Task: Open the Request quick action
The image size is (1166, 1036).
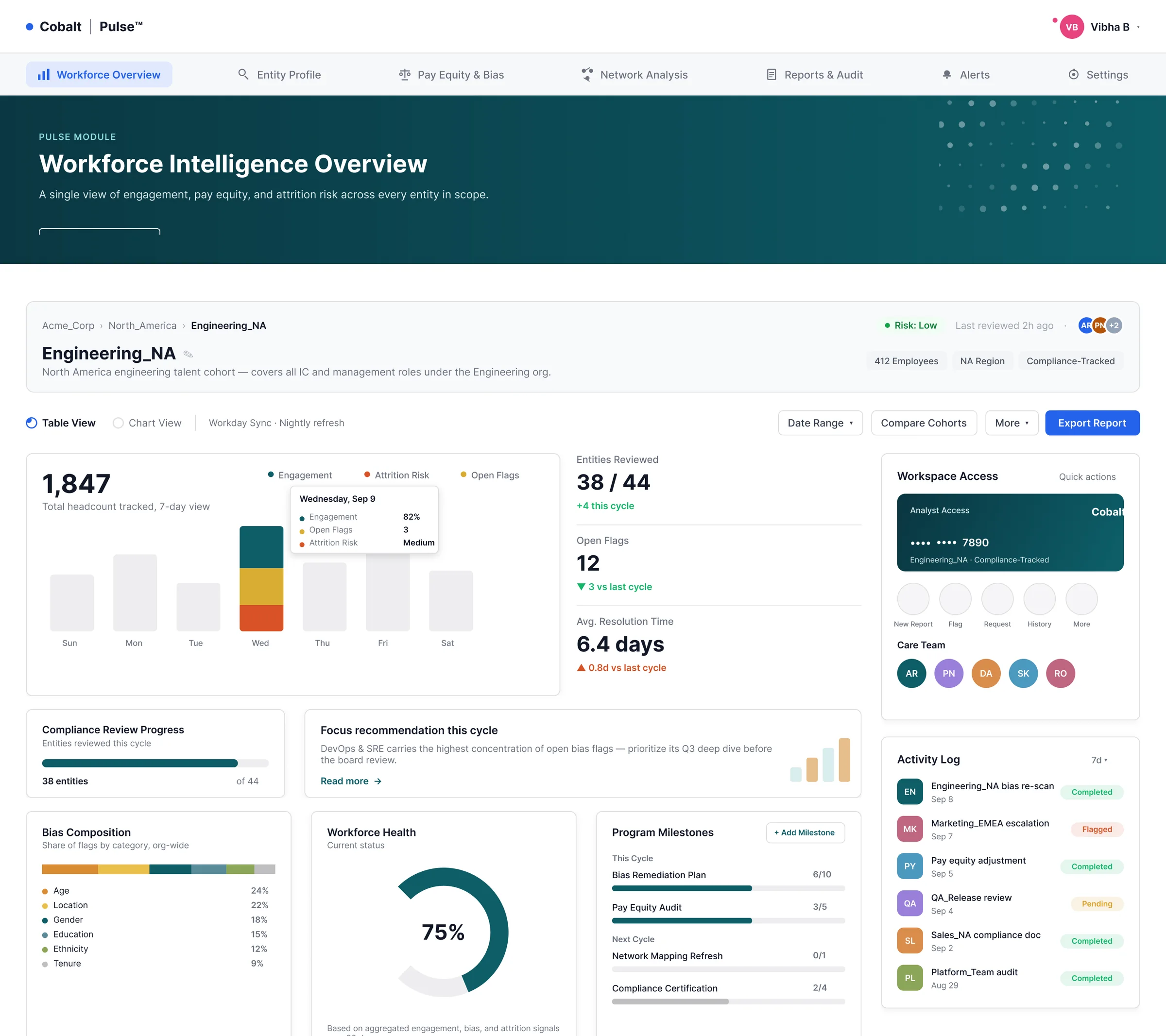Action: [x=997, y=599]
